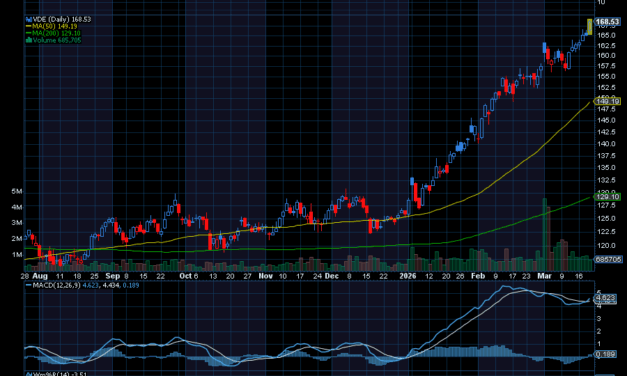Click the tallest green volume bar in March
This screenshot has width=627, height=376.
[544, 234]
